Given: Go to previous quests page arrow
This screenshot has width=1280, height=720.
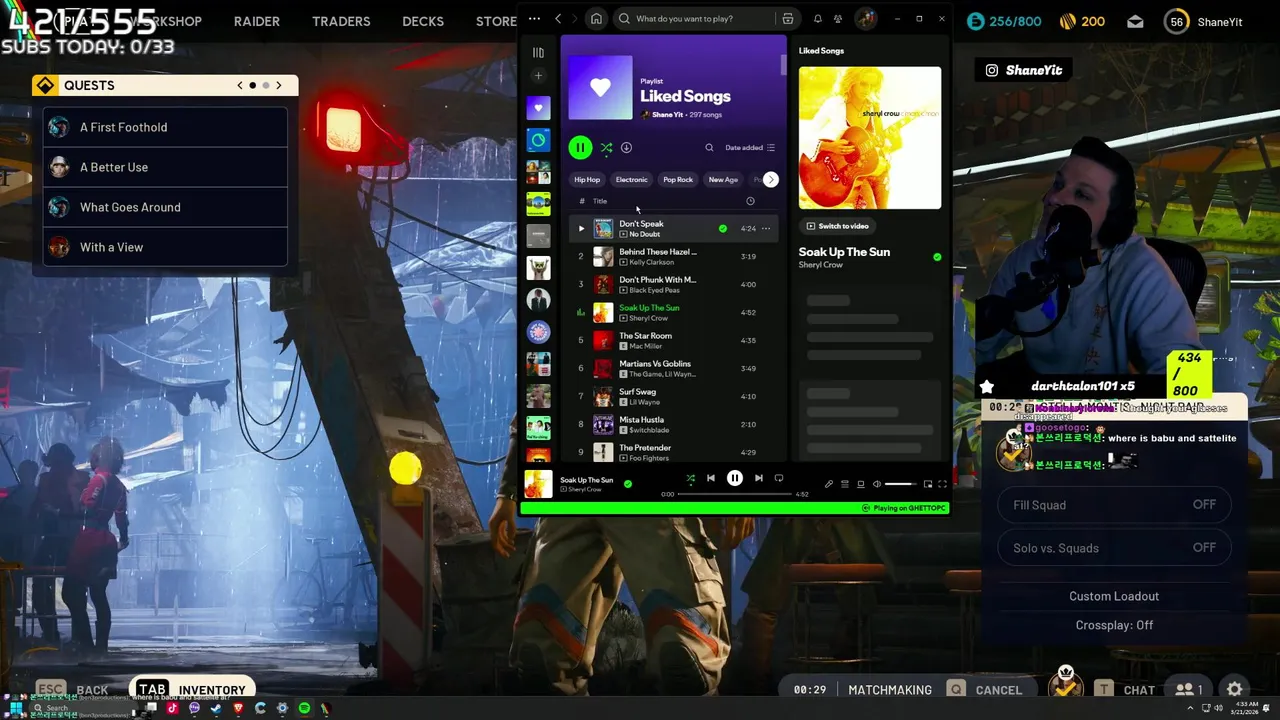Looking at the screenshot, I should coord(240,85).
